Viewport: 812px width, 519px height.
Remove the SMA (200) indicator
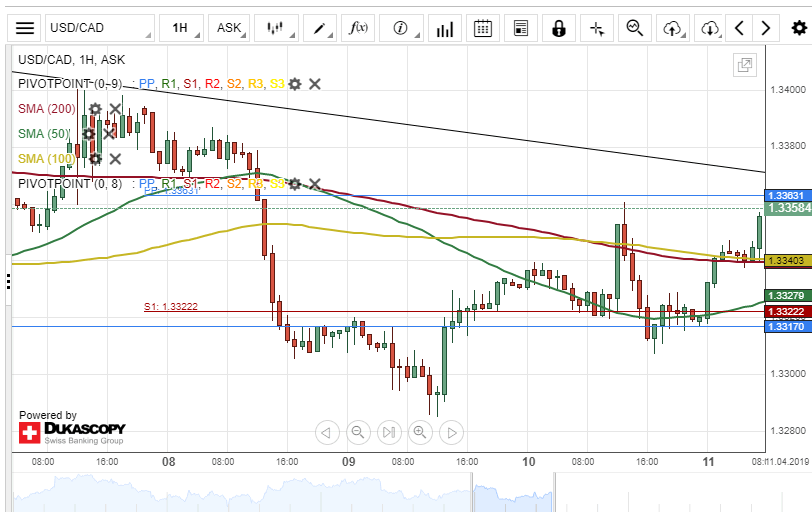pyautogui.click(x=115, y=109)
